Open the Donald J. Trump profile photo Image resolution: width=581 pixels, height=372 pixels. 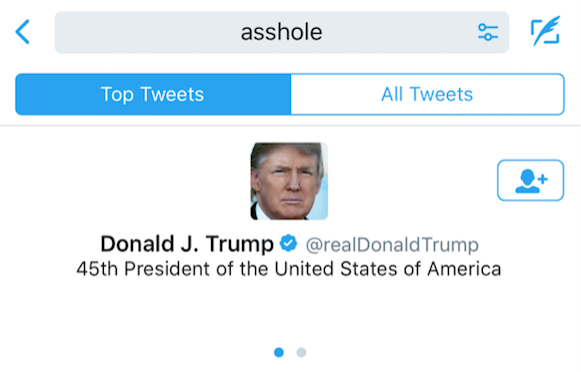coord(289,181)
